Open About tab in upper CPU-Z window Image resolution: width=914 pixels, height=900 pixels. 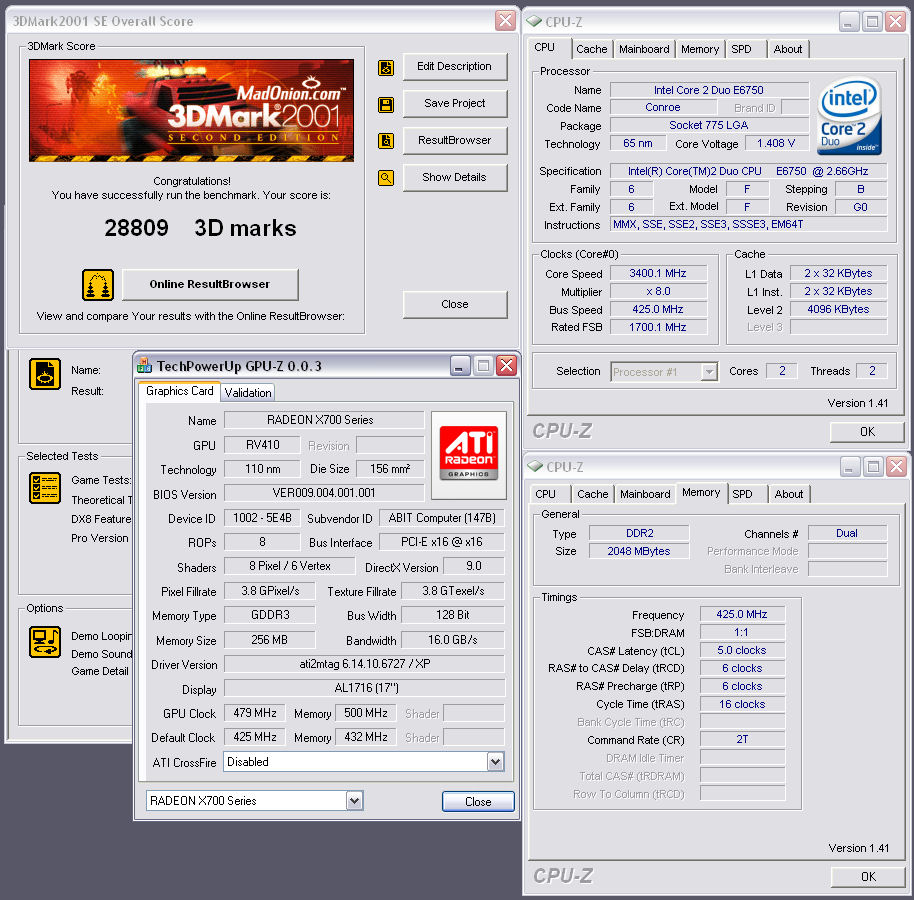(788, 50)
